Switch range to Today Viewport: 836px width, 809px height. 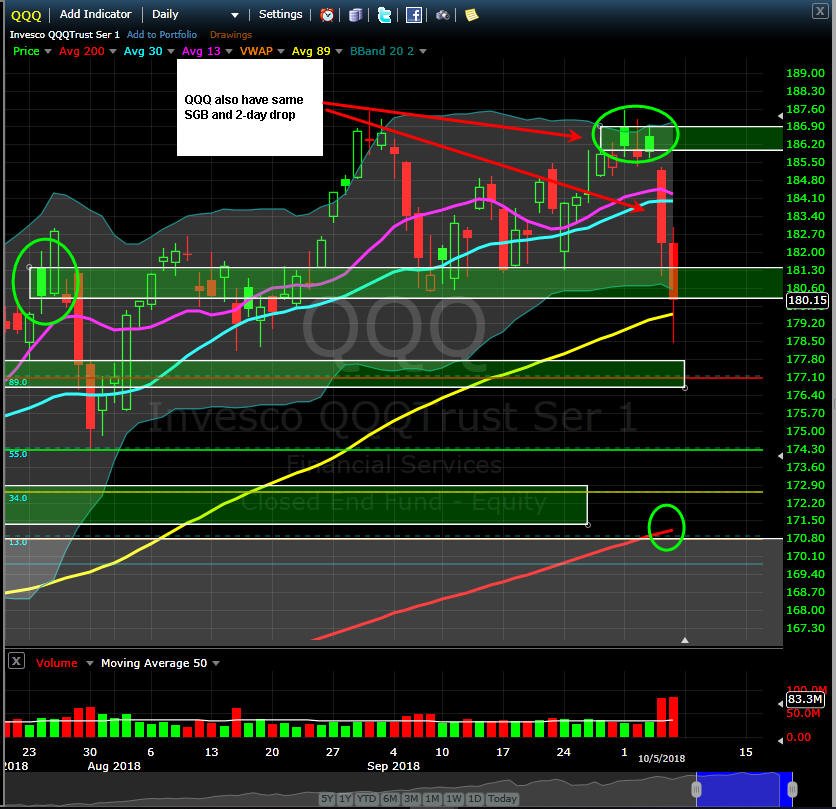(x=502, y=798)
